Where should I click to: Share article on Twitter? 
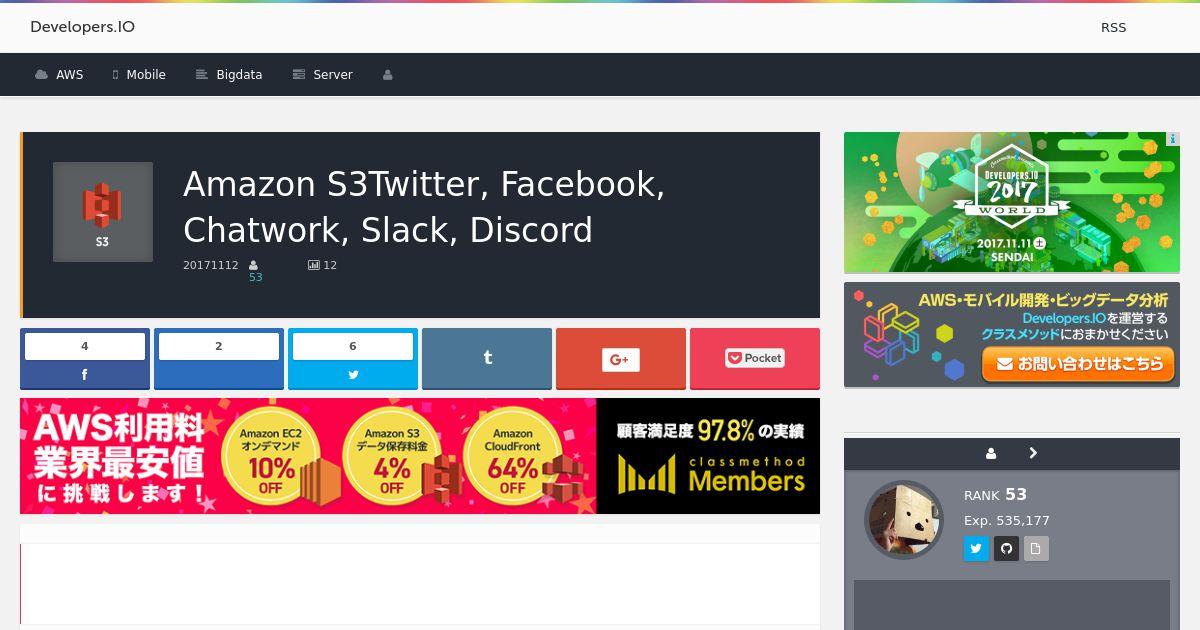pos(353,359)
